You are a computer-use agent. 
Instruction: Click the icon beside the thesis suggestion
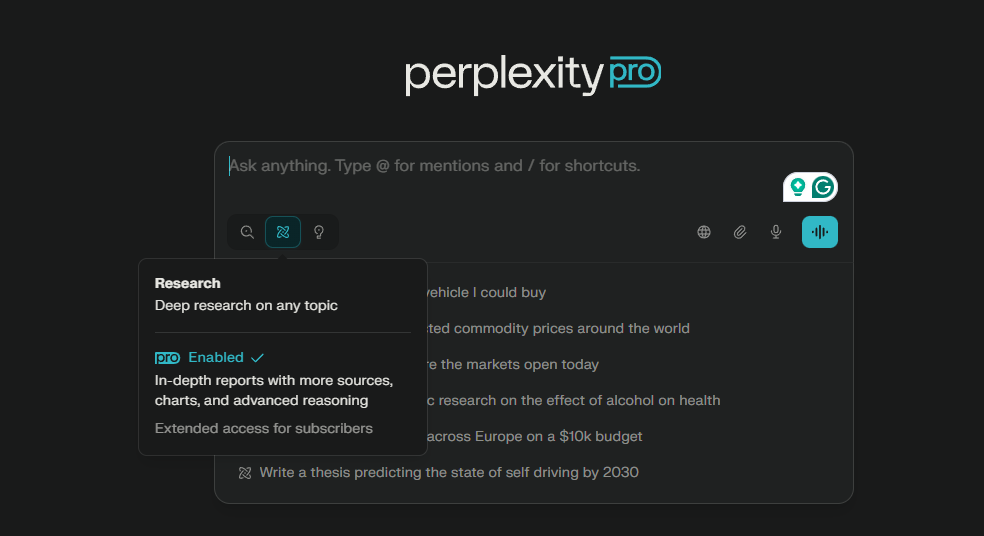pos(245,472)
